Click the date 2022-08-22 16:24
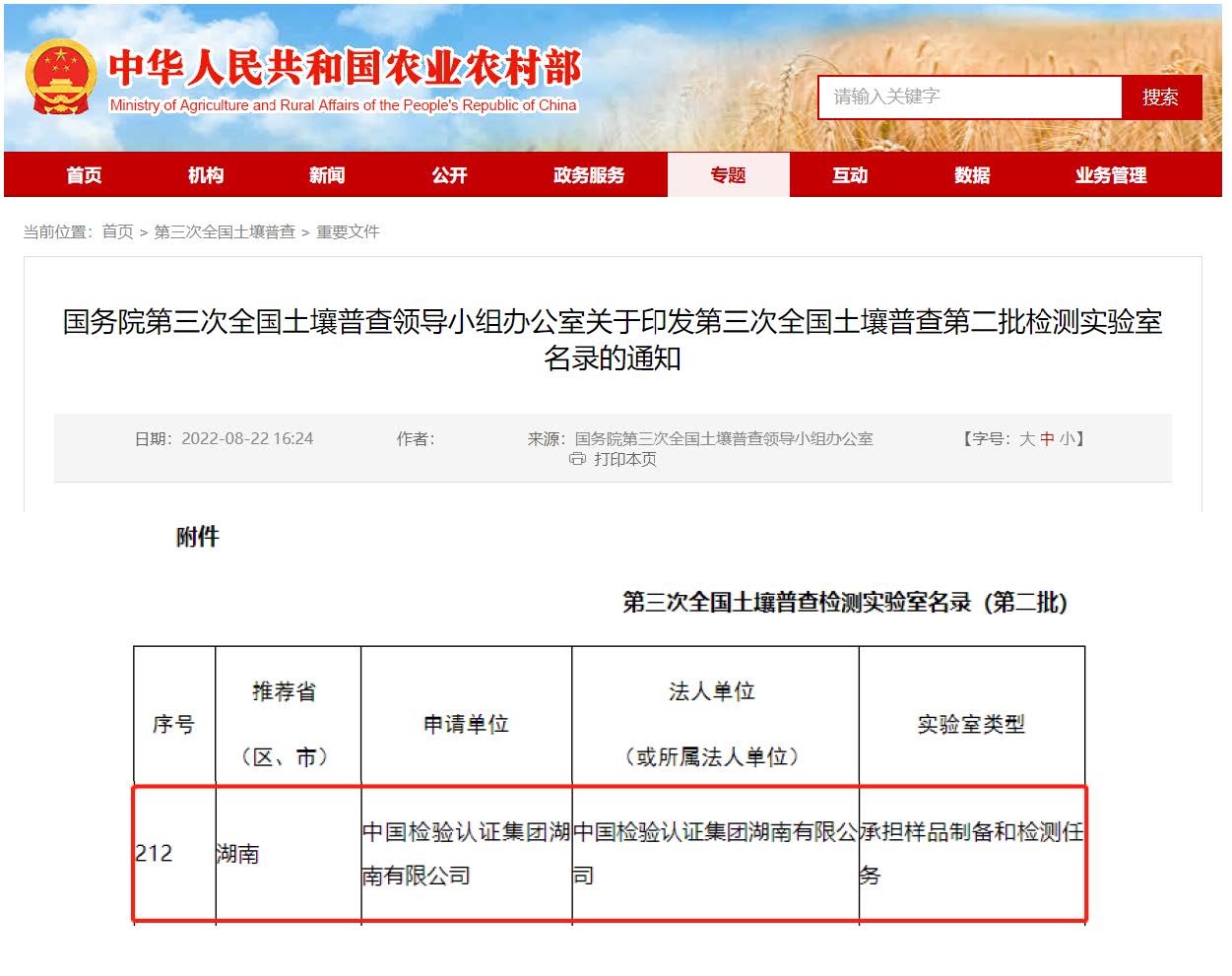This screenshot has width=1232, height=976. point(247,439)
